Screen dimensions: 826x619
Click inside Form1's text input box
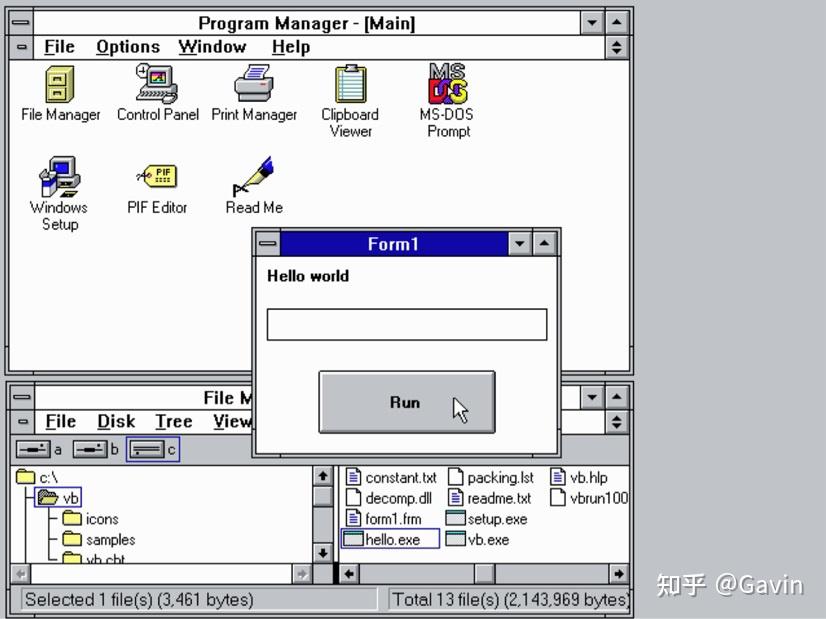406,323
